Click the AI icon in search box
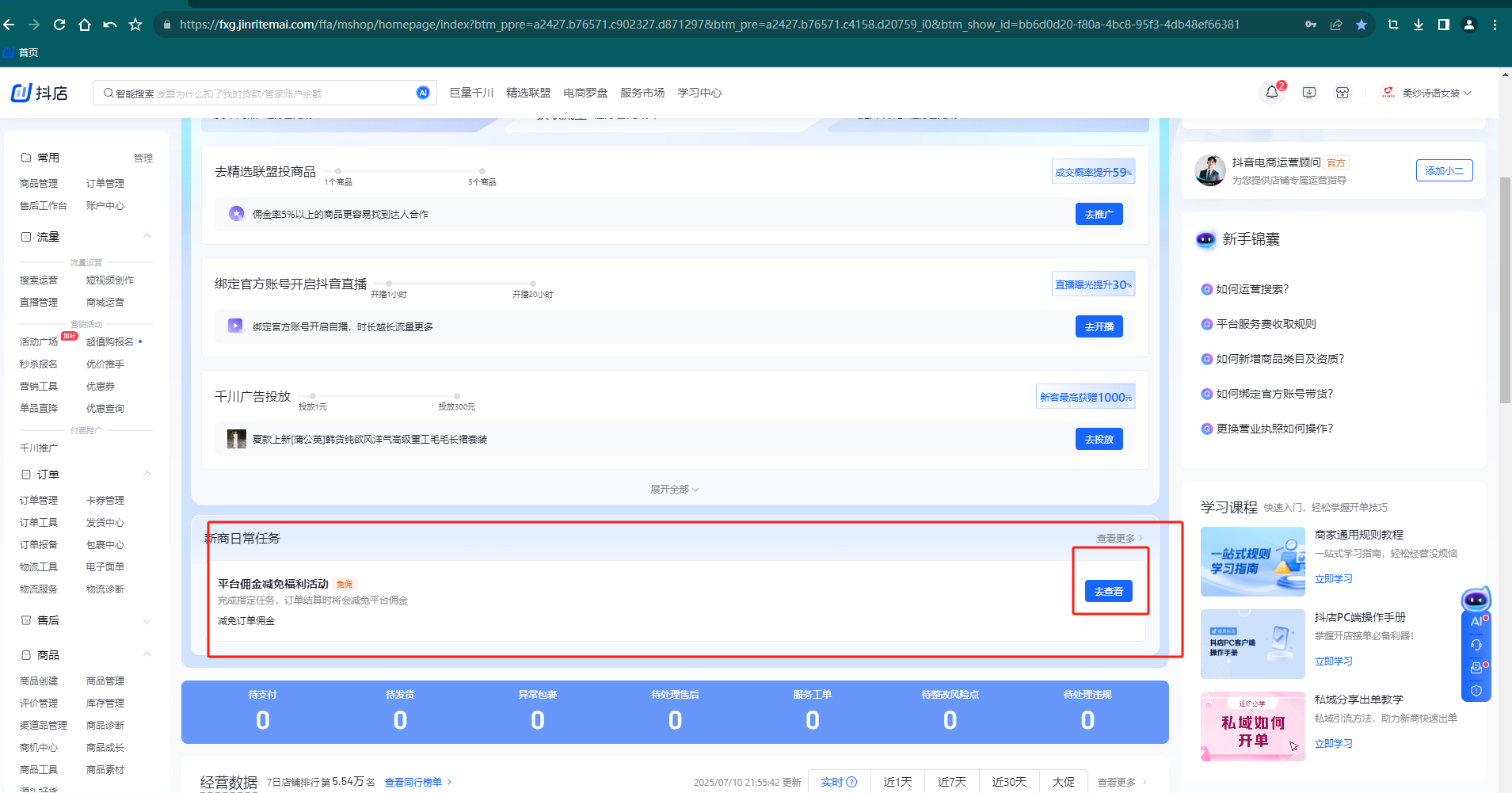1512x793 pixels. (x=423, y=93)
